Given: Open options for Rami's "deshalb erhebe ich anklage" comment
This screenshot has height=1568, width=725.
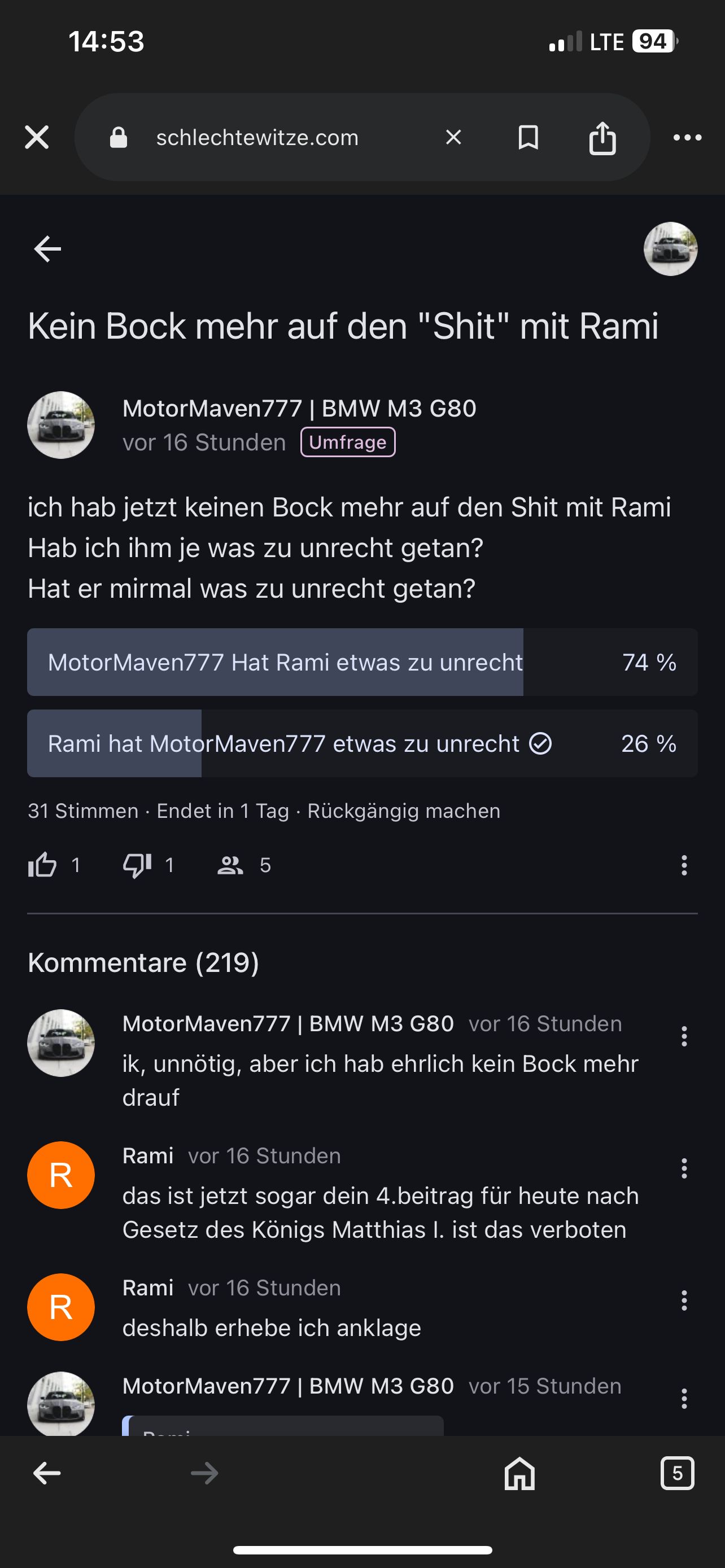Looking at the screenshot, I should pos(684,1301).
